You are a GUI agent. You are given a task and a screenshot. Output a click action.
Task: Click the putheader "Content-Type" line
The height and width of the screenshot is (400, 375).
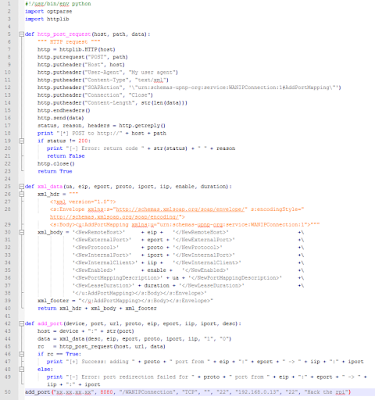pos(103,80)
